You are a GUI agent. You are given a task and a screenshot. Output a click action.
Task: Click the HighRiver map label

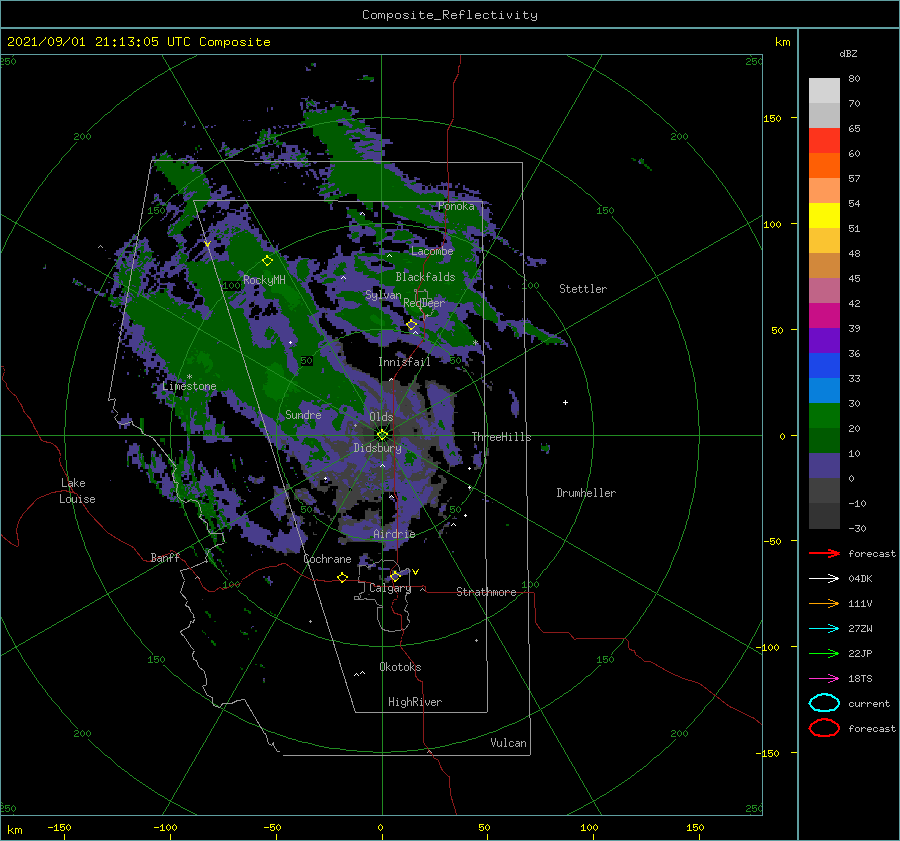click(415, 702)
